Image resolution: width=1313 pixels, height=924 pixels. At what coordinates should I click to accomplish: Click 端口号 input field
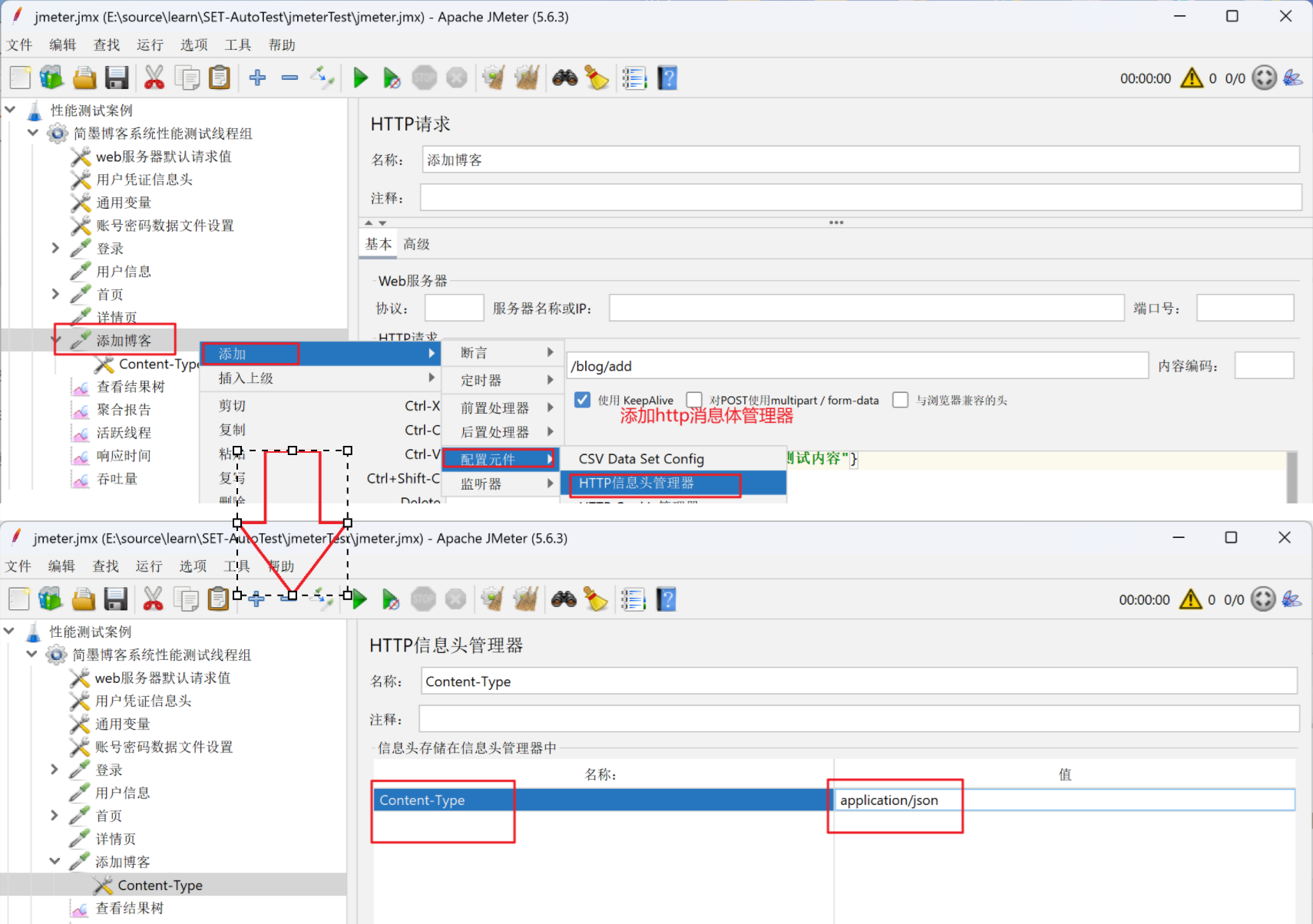tap(1245, 308)
